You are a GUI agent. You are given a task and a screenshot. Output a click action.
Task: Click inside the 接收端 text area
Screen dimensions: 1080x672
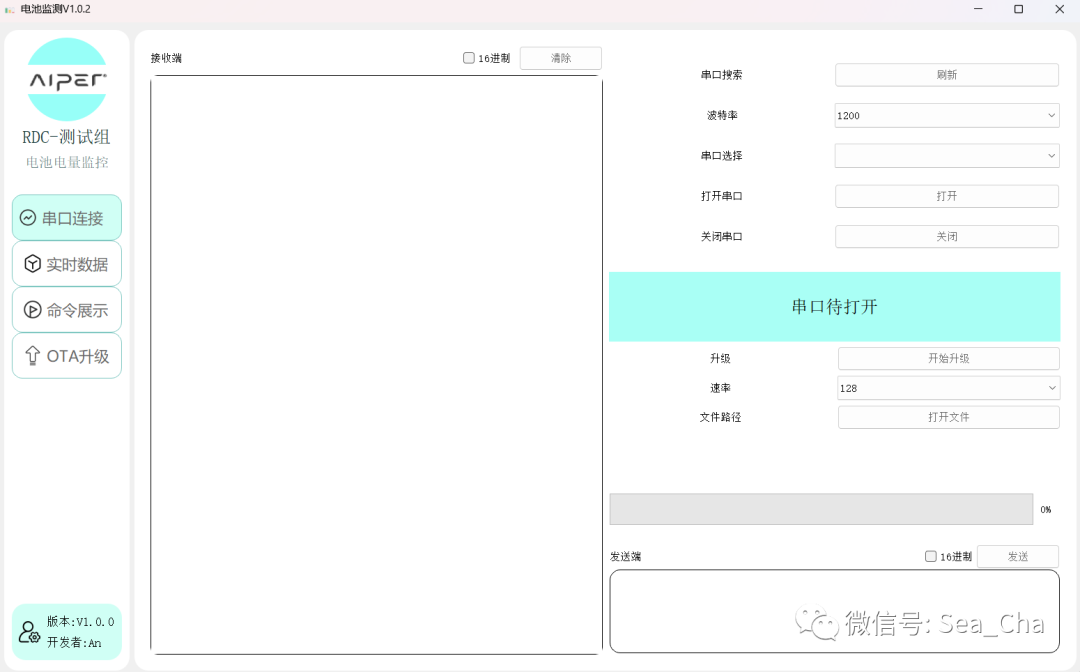[376, 365]
